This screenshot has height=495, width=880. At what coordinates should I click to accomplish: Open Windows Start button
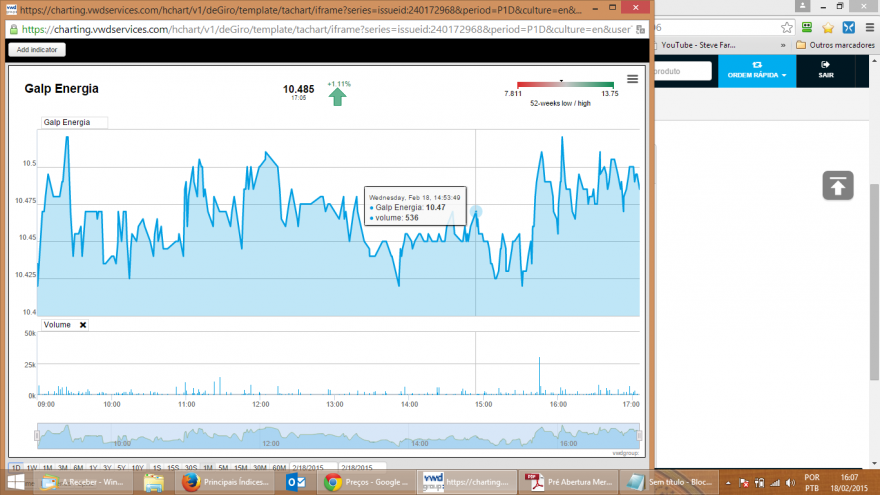[x=16, y=482]
